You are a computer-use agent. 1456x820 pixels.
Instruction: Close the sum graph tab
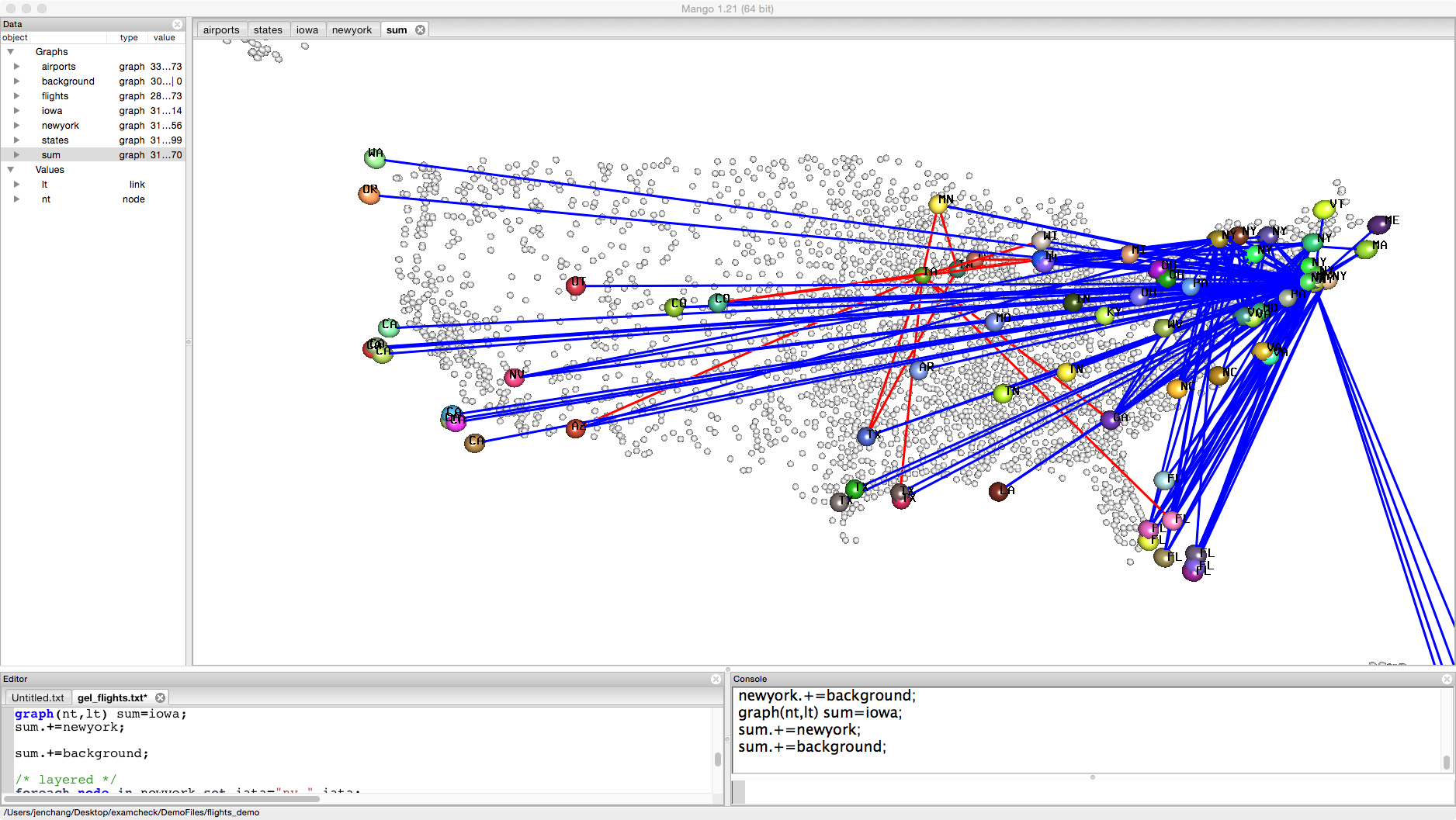[x=420, y=29]
